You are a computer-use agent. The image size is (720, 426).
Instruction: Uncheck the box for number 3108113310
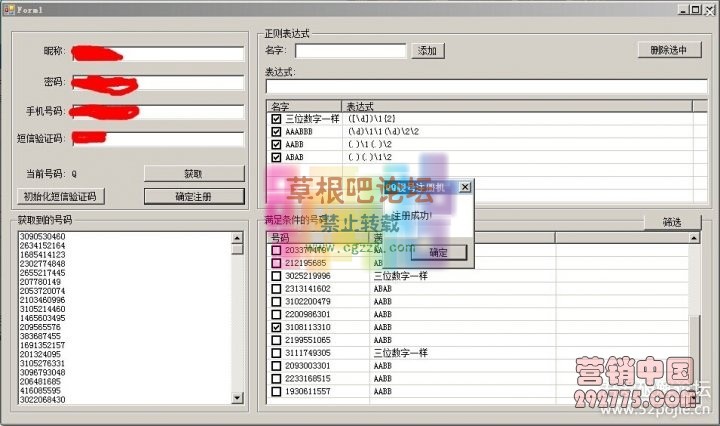point(276,327)
